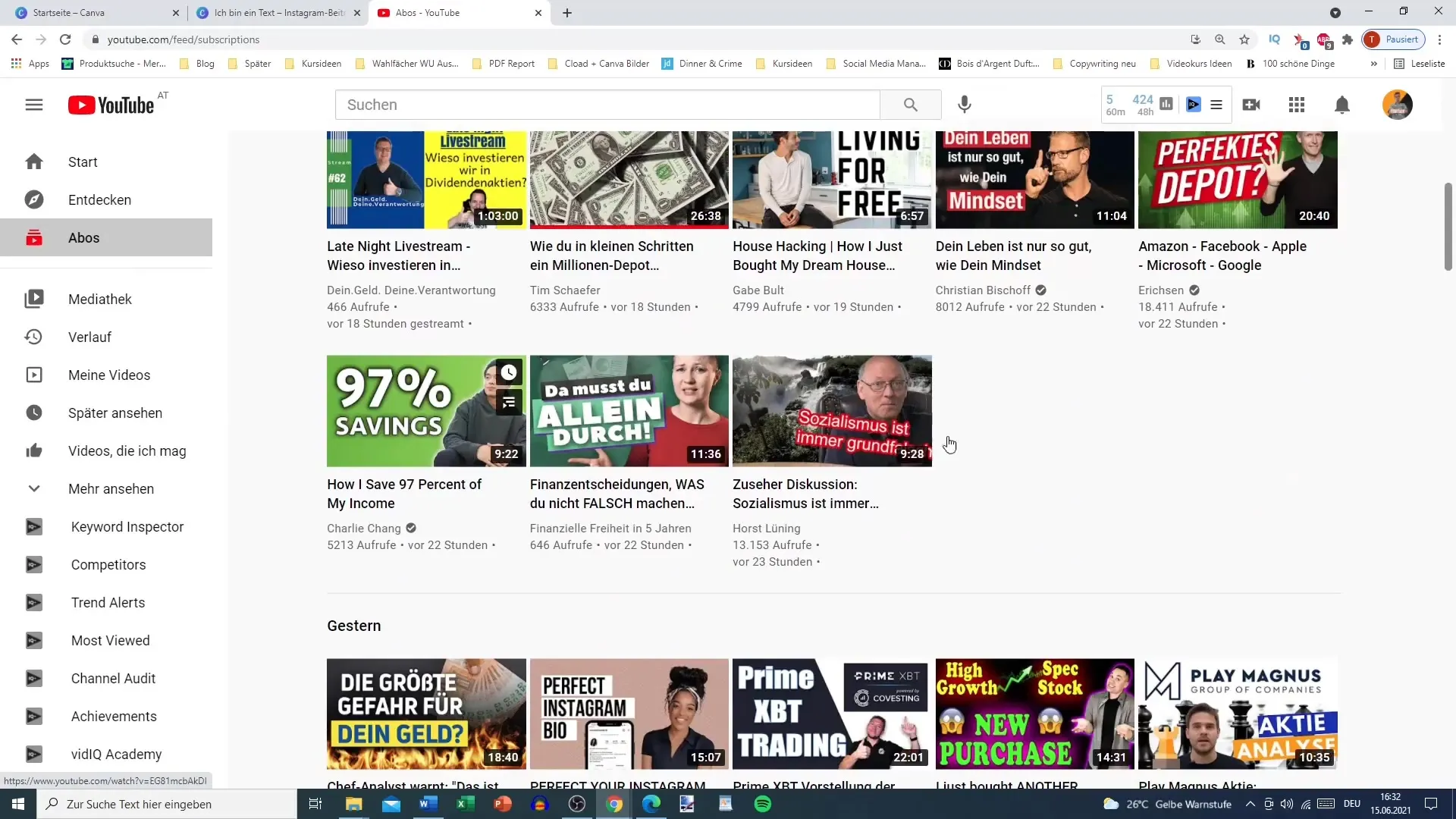The width and height of the screenshot is (1456, 819).
Task: Open Verlauf history in the sidebar
Action: click(x=106, y=337)
